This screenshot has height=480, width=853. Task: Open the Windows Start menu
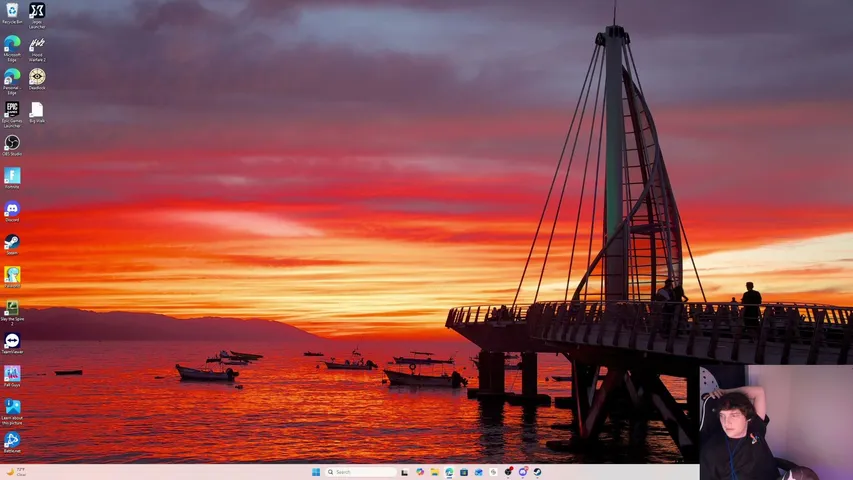(316, 472)
